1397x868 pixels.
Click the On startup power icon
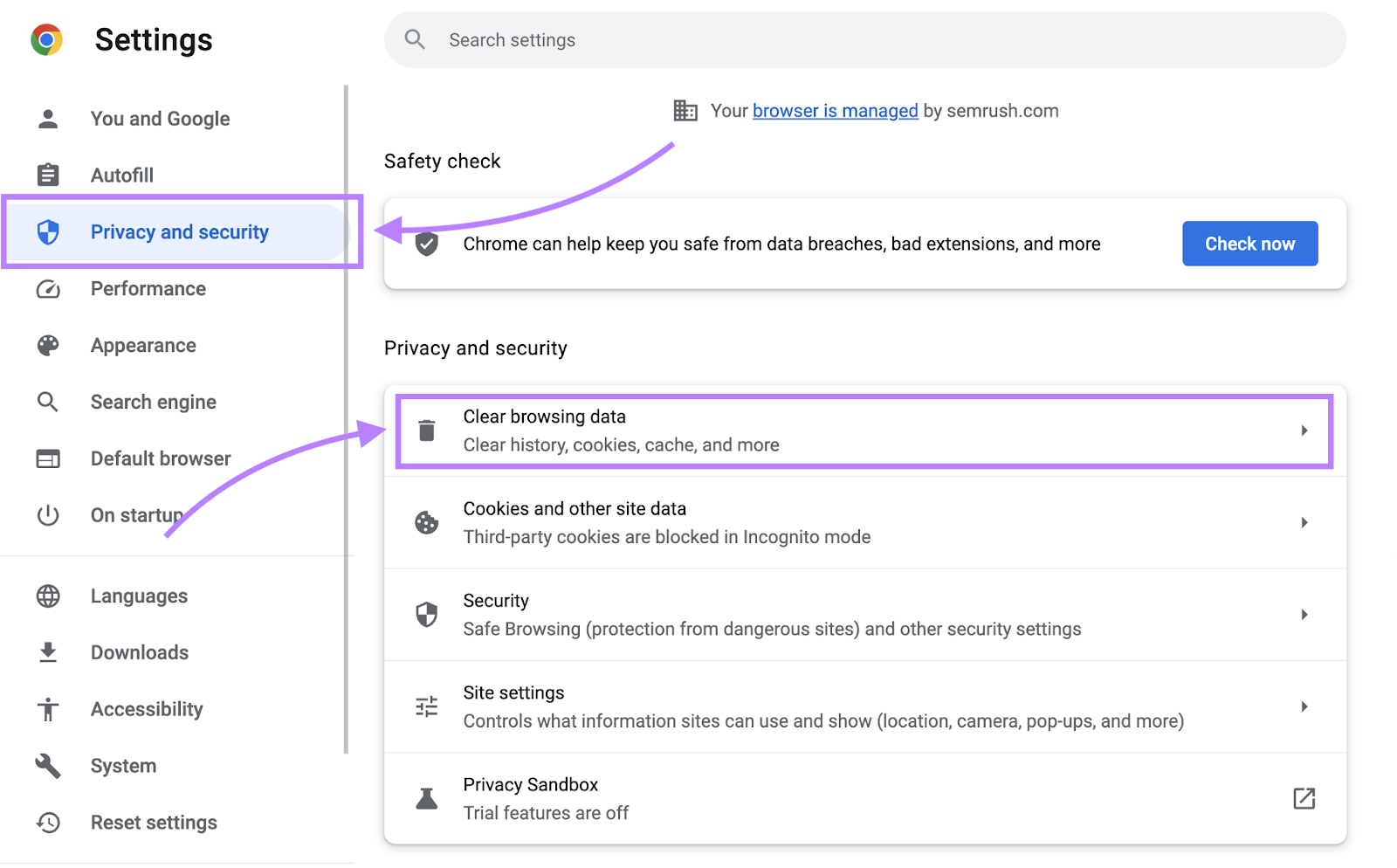click(48, 514)
